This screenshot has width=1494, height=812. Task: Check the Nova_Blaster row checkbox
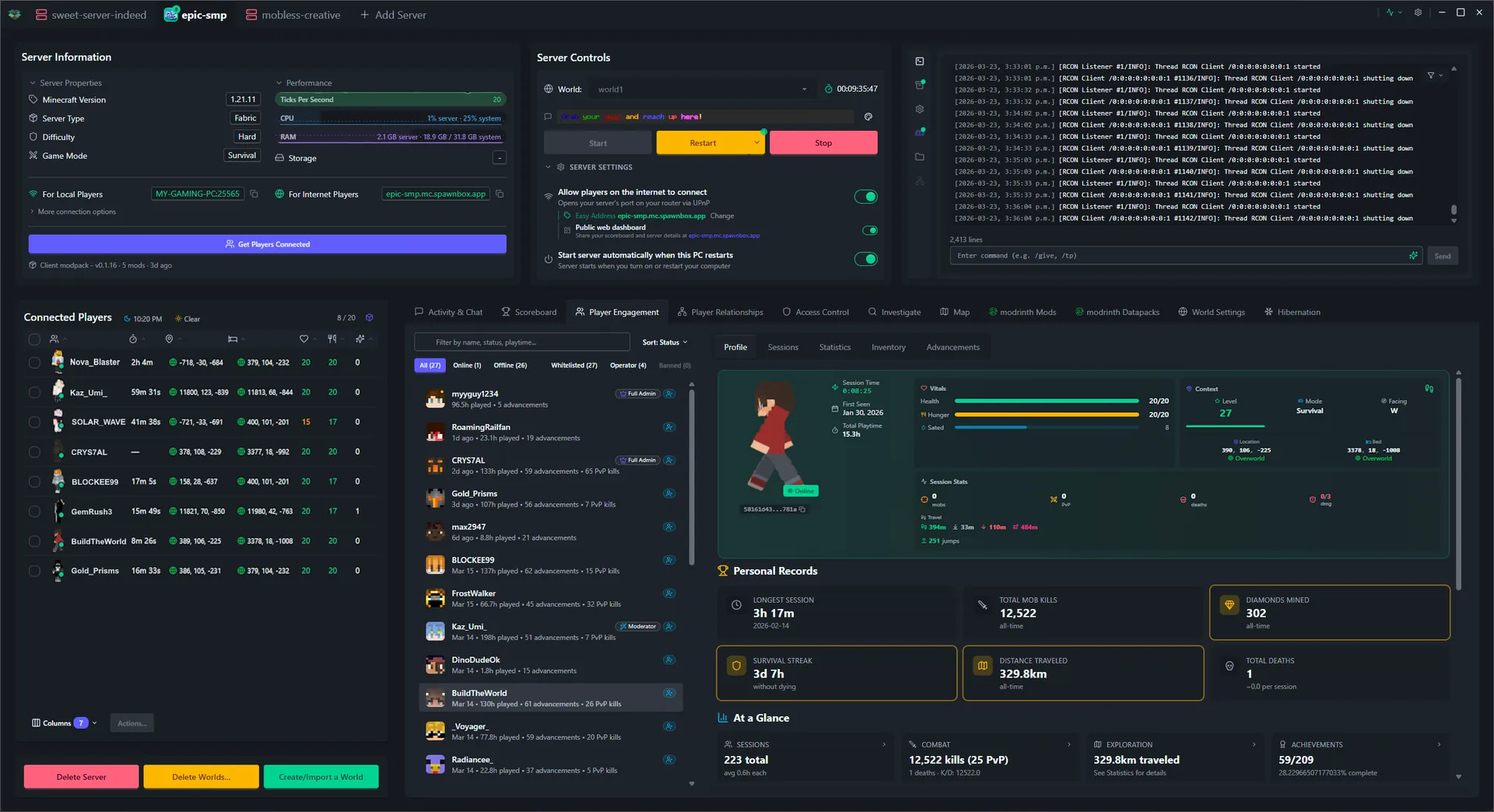coord(34,362)
